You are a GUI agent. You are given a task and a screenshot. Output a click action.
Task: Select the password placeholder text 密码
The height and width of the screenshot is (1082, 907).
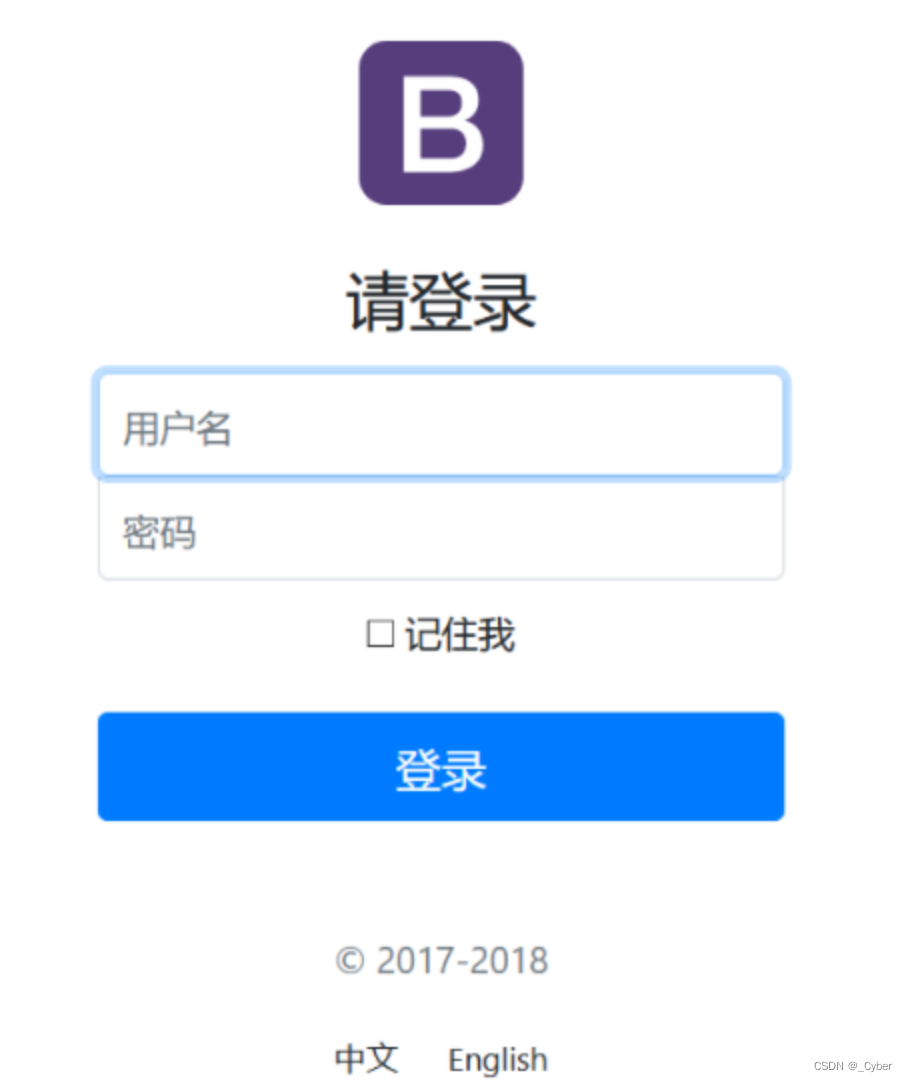159,533
